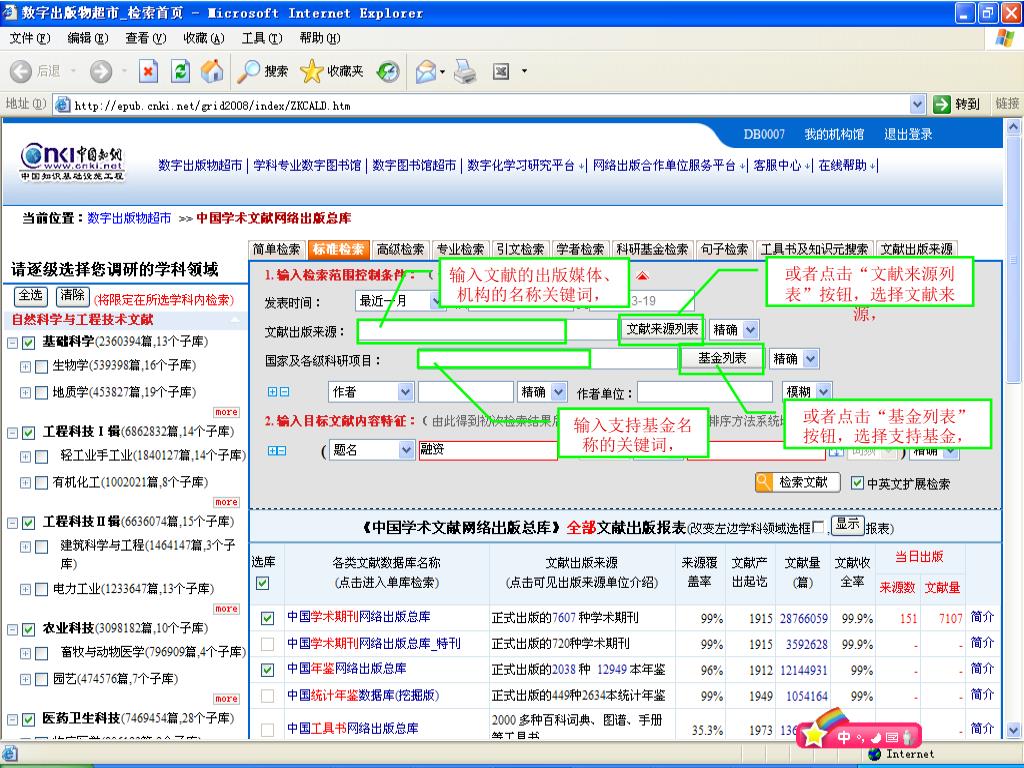This screenshot has width=1024, height=768.
Task: Add a row with the plus icon beside 作者
Action: (x=272, y=392)
